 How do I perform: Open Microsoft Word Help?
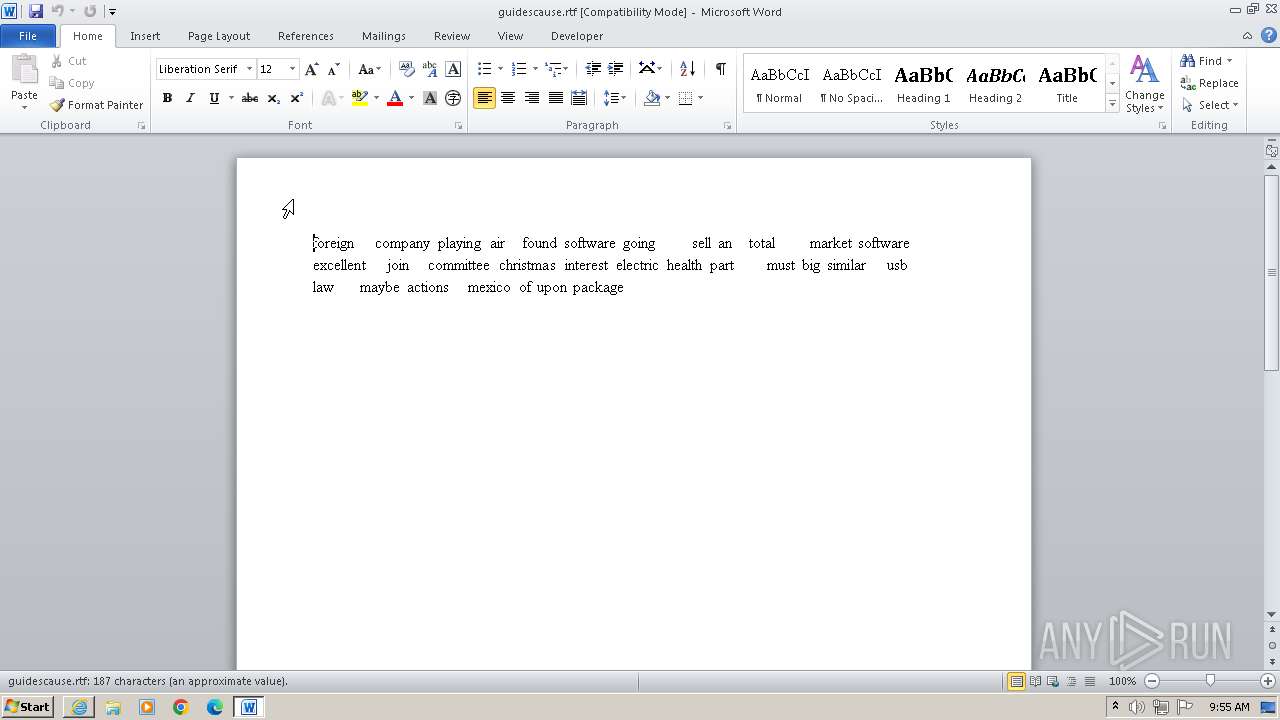pos(1269,35)
